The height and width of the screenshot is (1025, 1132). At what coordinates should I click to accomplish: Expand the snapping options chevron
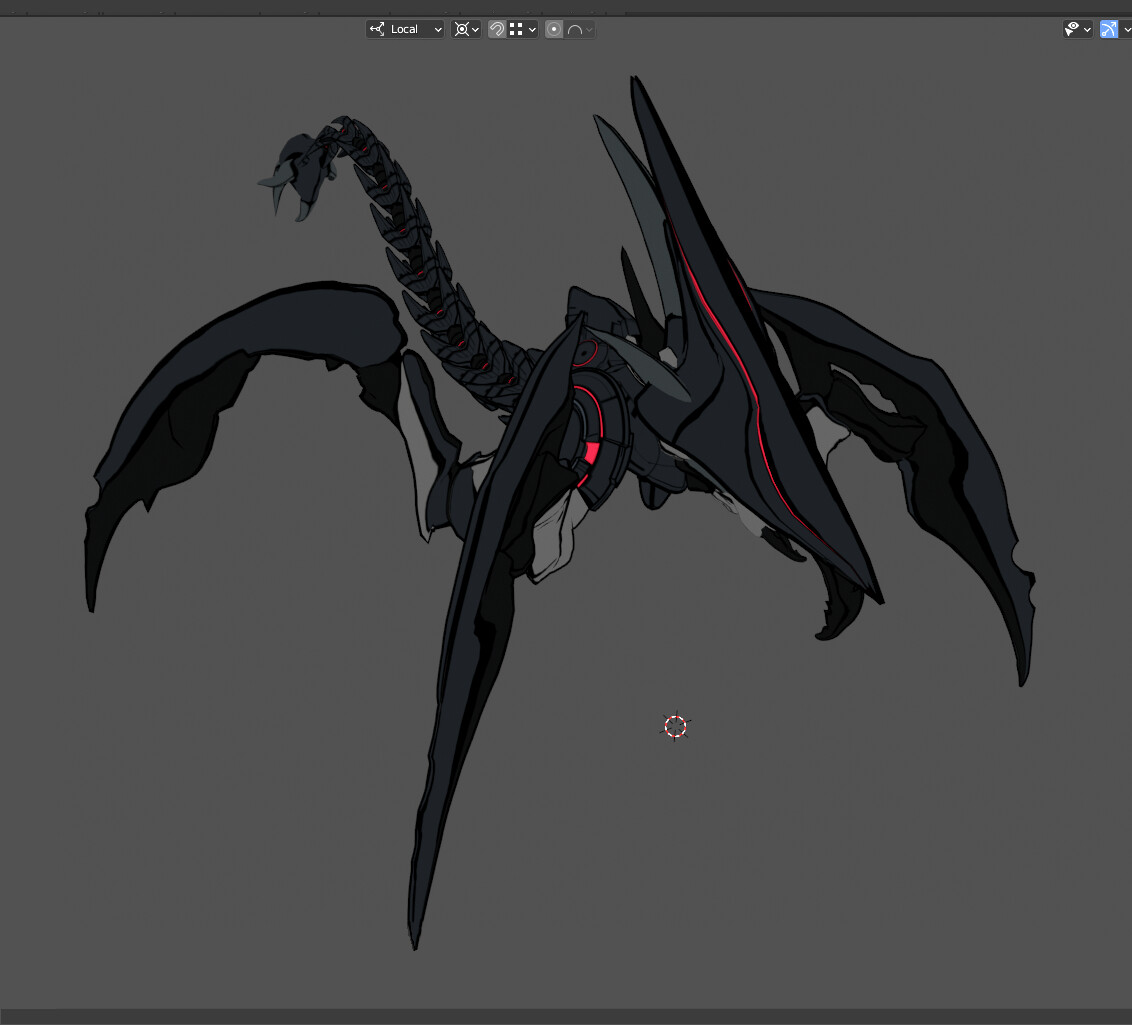(530, 29)
